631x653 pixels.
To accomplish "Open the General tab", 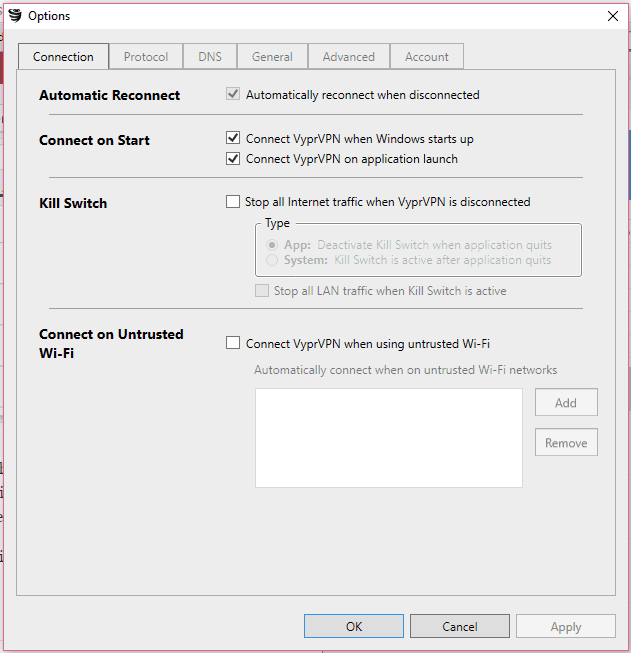I will (x=272, y=57).
